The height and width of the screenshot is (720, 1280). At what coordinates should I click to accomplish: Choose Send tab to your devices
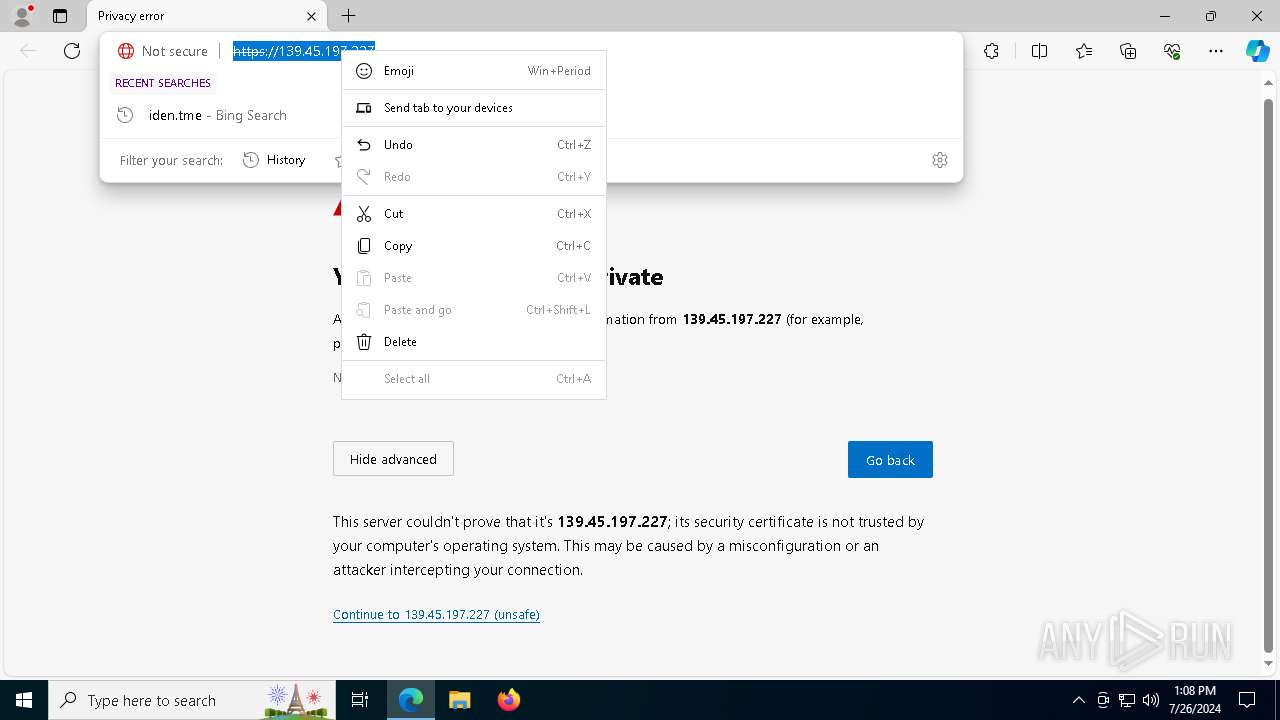coord(474,108)
